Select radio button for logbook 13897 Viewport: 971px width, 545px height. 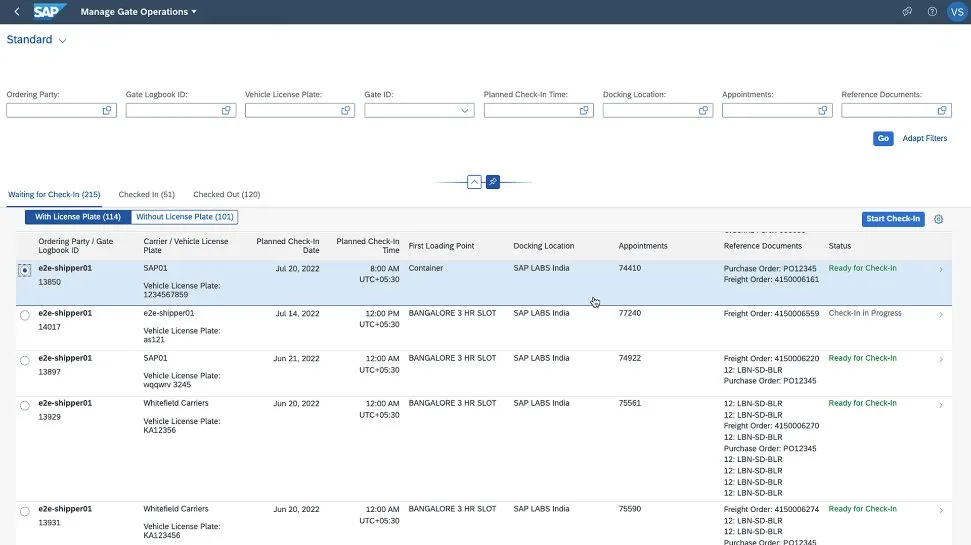24,361
